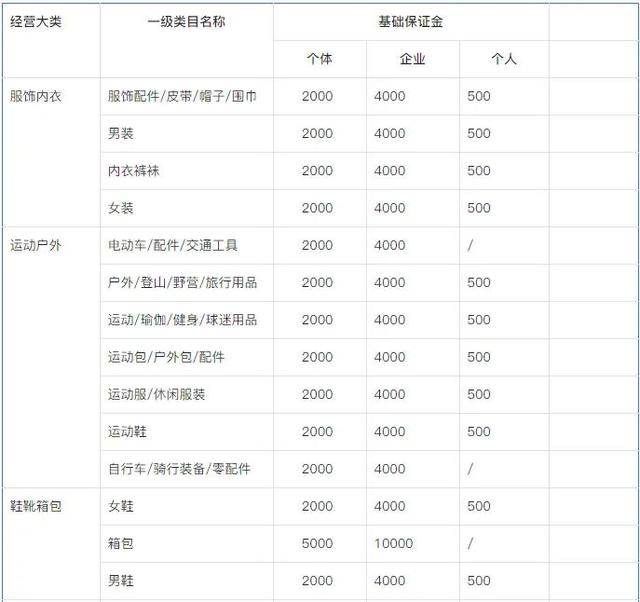Screen dimensions: 640x602
Task: Select the 运动包/户外包/配件 row name
Action: (166, 357)
